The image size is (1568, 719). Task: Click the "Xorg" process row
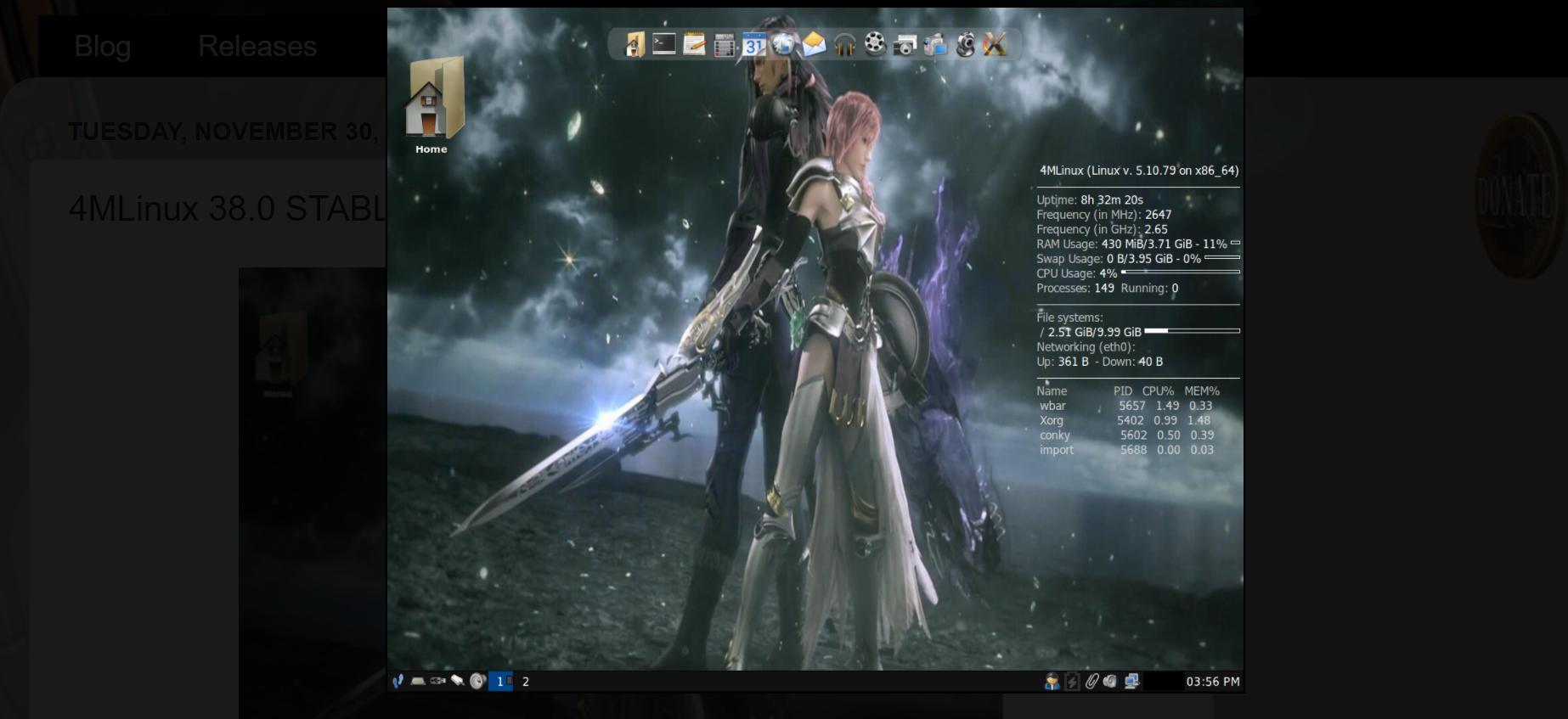(x=1126, y=420)
